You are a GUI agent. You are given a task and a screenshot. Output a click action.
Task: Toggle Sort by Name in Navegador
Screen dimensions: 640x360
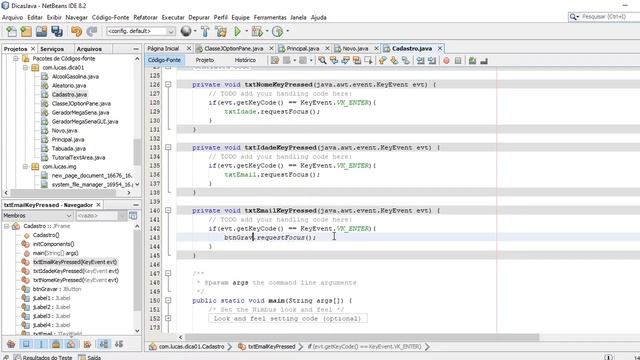coord(104,344)
